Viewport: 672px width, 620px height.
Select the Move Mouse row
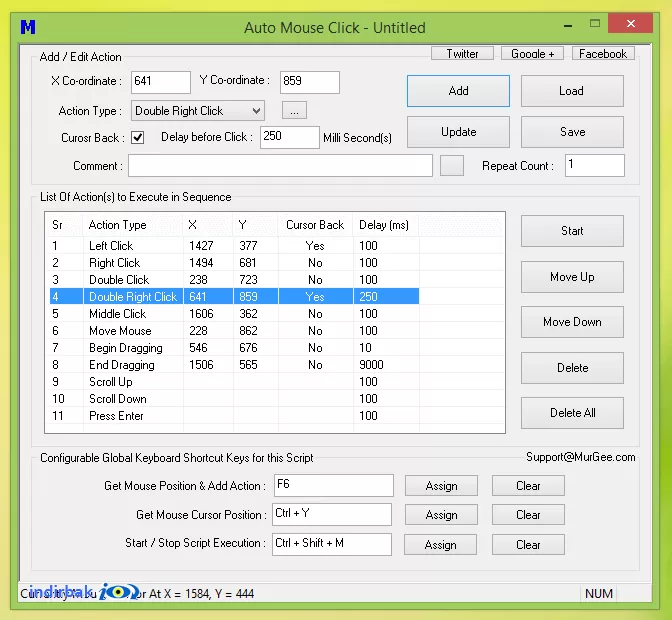[234, 331]
